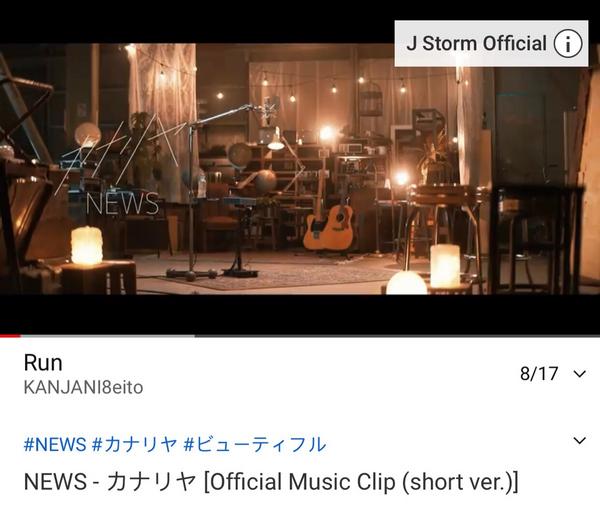Expand the playlist with the 8/17 chevron
Screen dimensions: 600x509
[580, 374]
